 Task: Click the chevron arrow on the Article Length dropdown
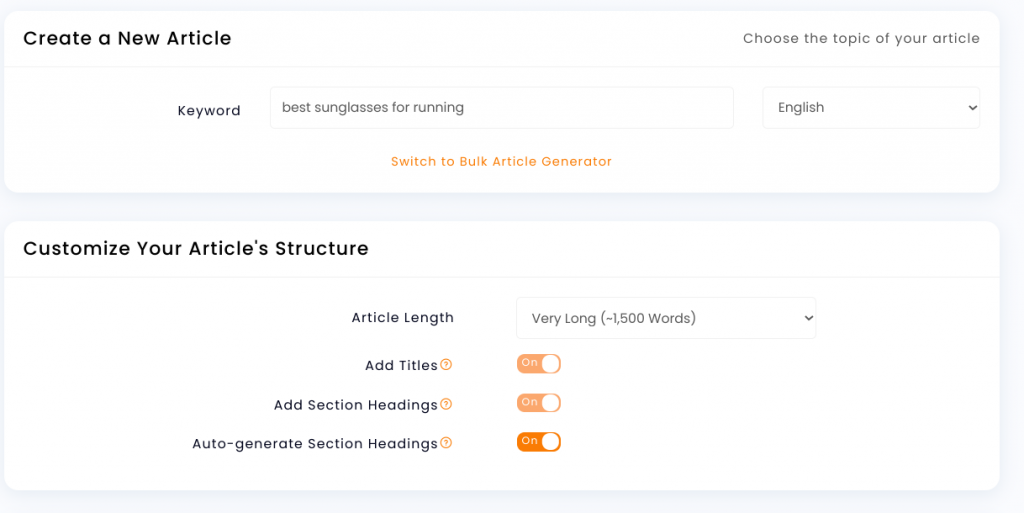point(808,318)
